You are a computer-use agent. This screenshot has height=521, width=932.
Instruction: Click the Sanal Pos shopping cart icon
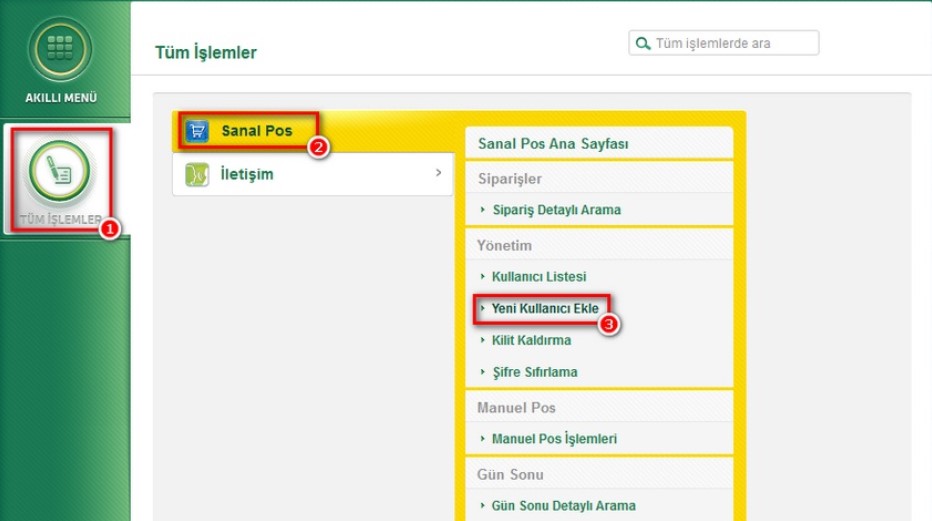(197, 131)
